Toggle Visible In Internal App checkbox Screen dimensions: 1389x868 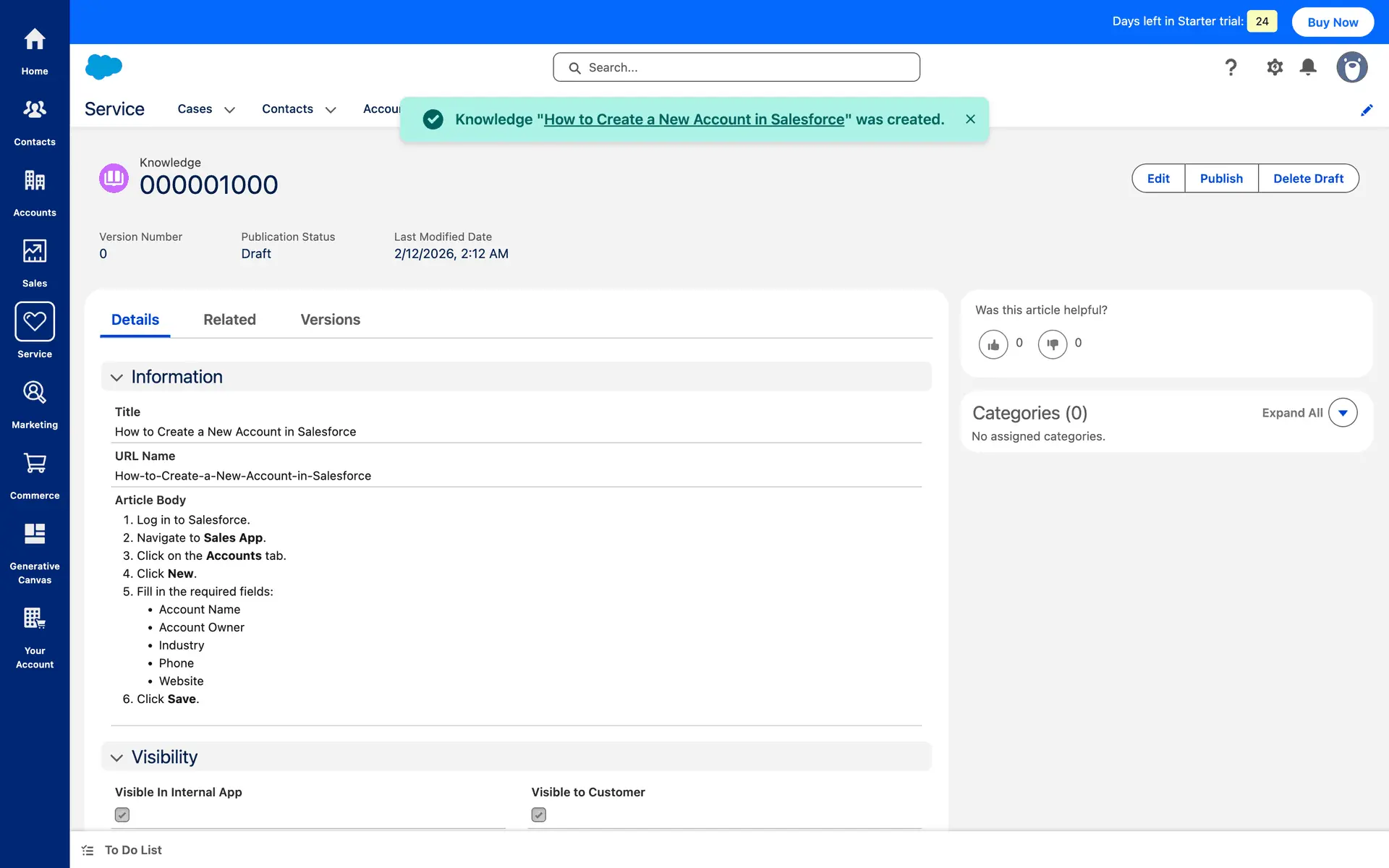122,814
